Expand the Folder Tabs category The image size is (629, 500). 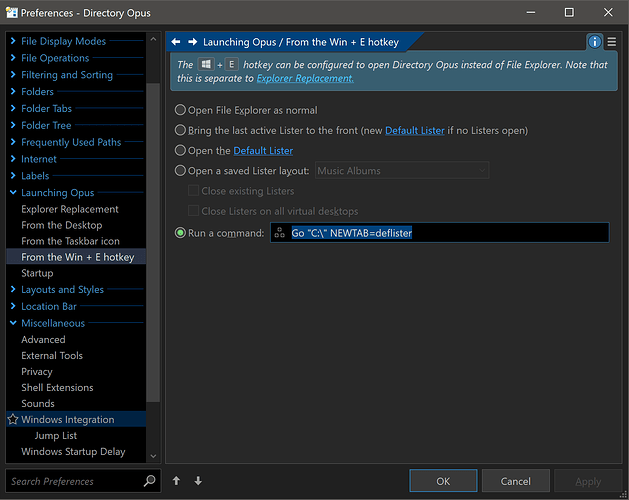click(x=13, y=108)
